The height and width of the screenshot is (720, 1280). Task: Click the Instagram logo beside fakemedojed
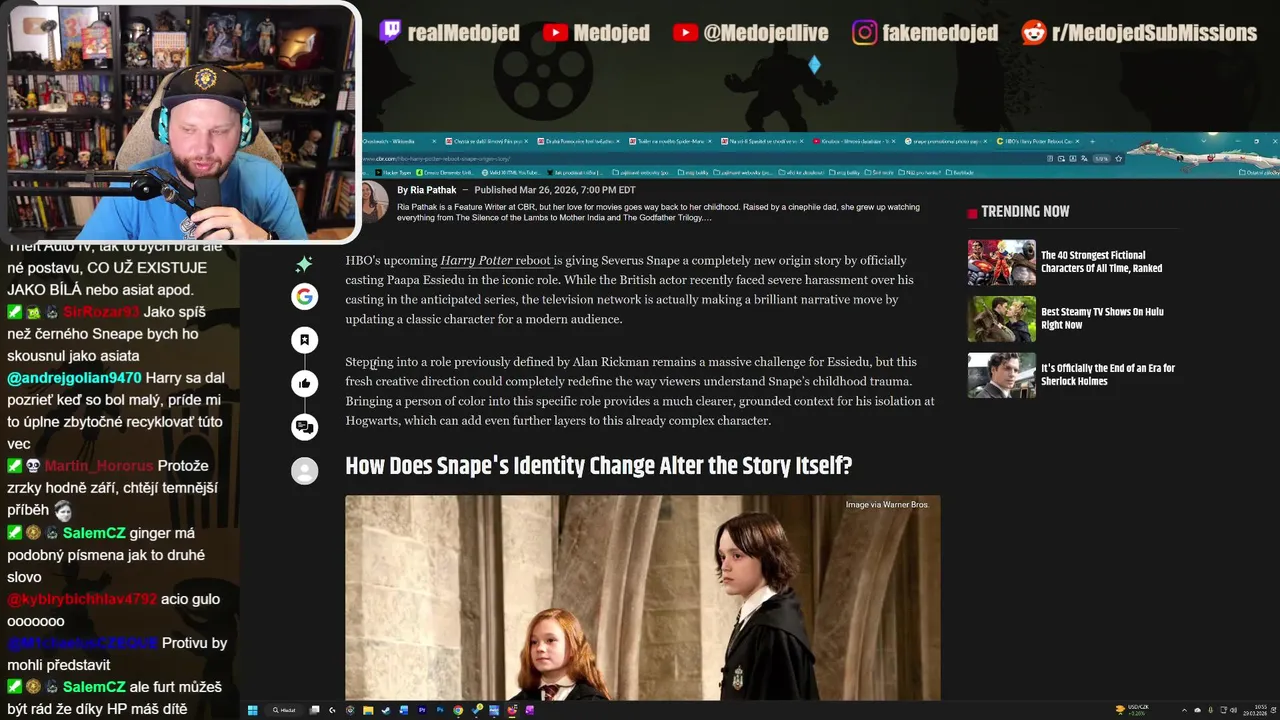[865, 33]
